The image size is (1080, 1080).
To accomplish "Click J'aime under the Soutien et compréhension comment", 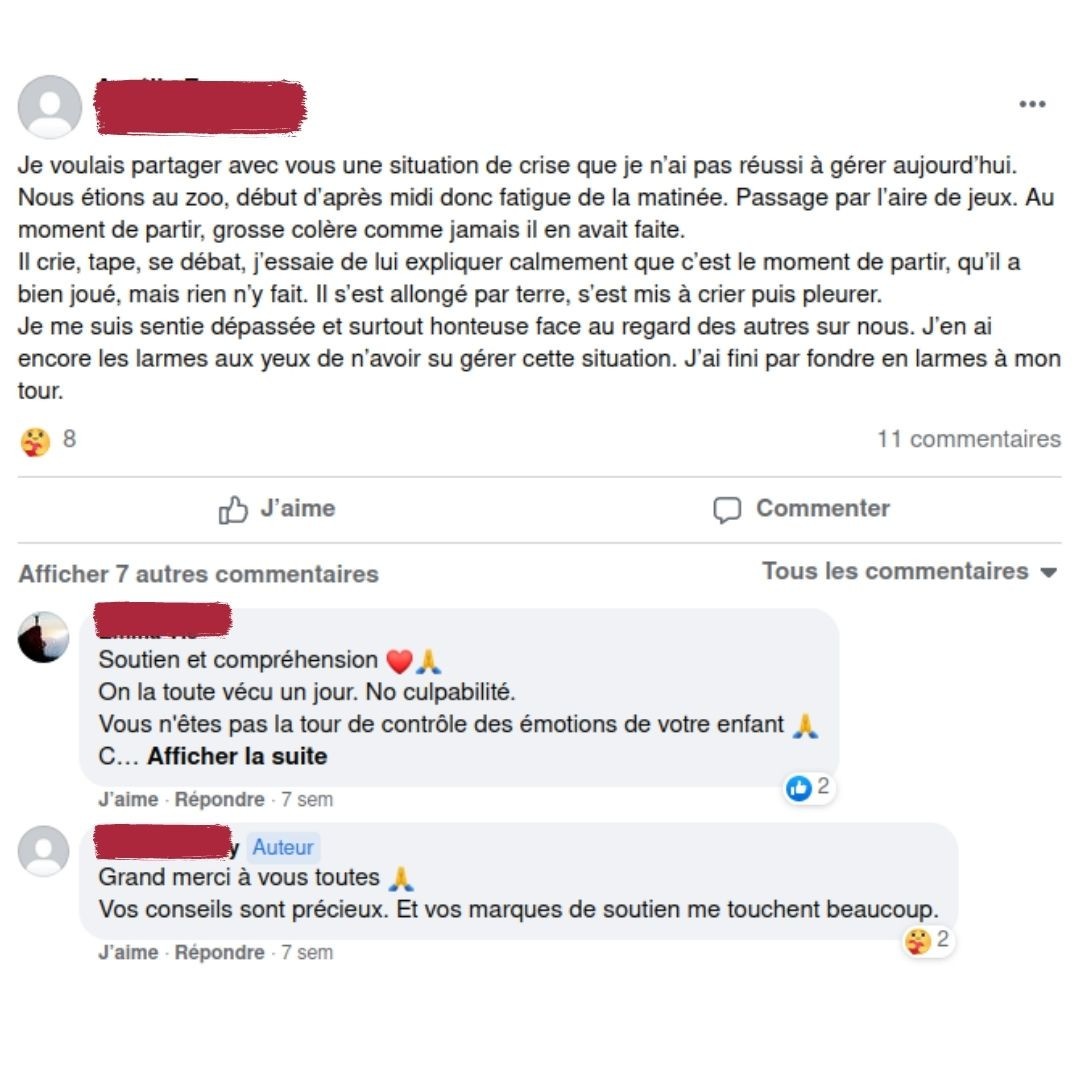I will (x=128, y=799).
